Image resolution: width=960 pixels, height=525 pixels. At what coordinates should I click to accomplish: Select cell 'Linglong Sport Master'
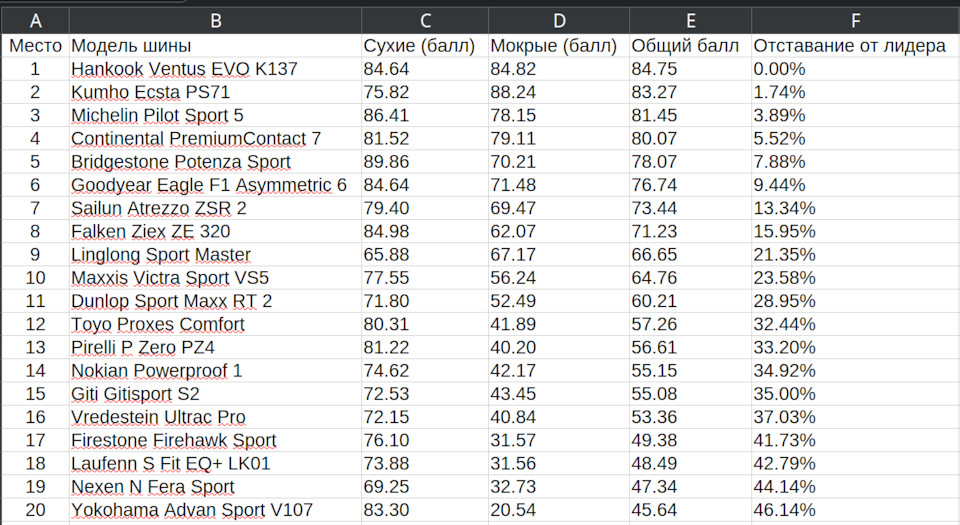click(216, 255)
